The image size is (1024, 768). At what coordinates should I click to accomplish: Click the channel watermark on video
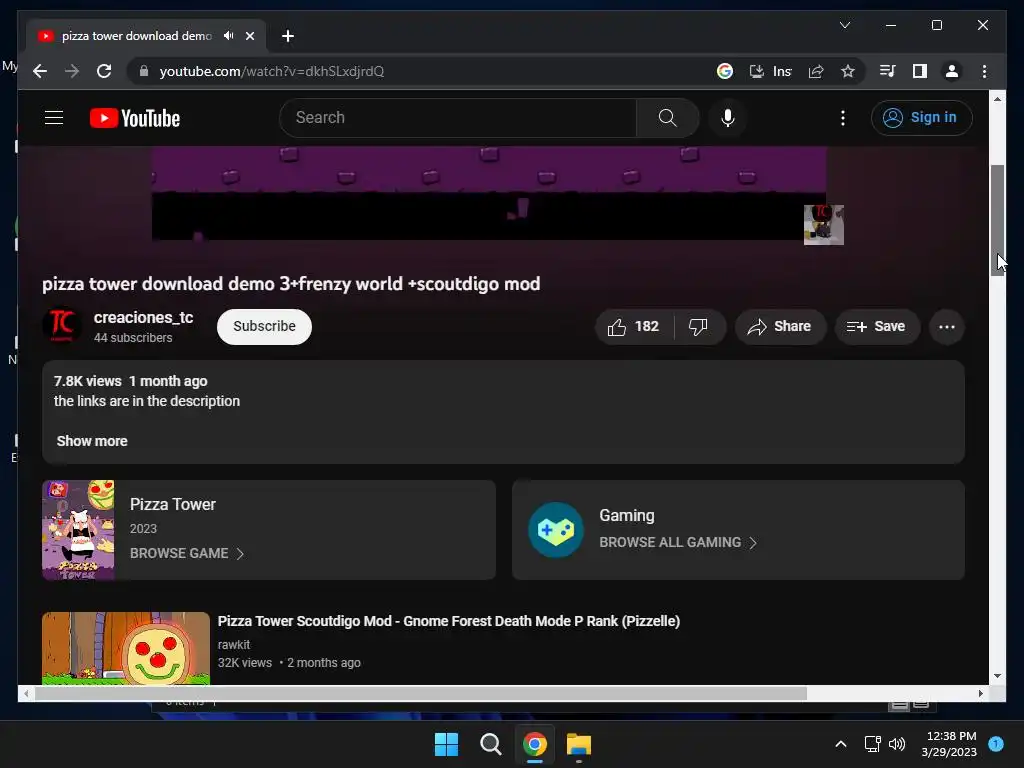click(824, 225)
